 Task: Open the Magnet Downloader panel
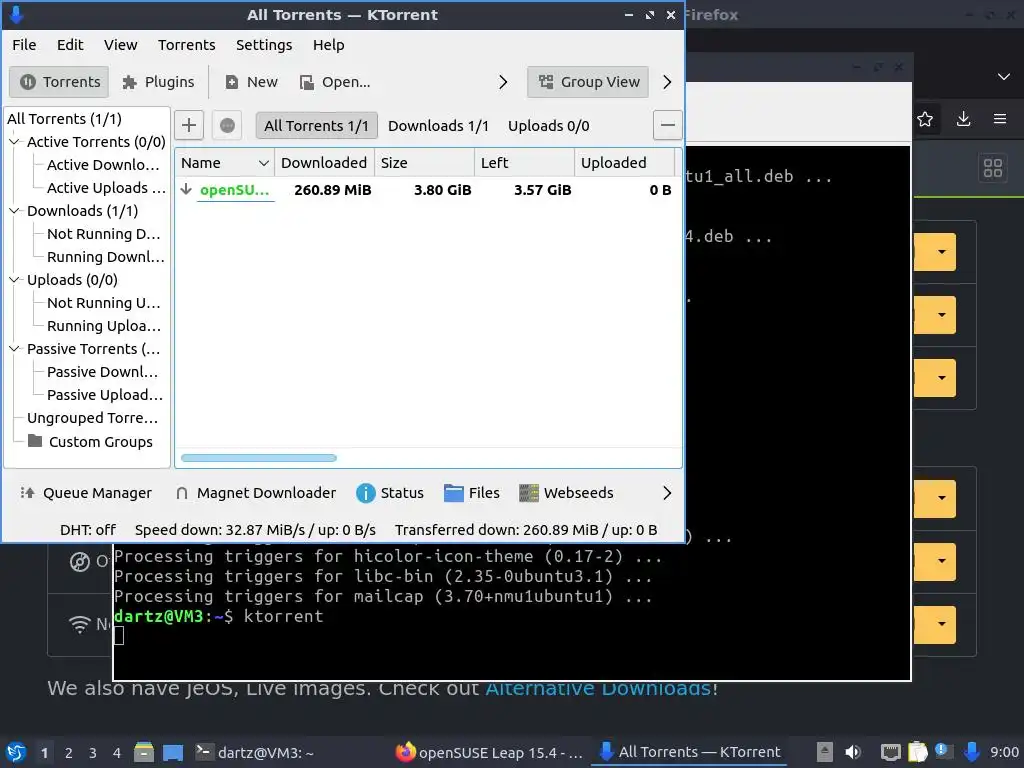(255, 493)
